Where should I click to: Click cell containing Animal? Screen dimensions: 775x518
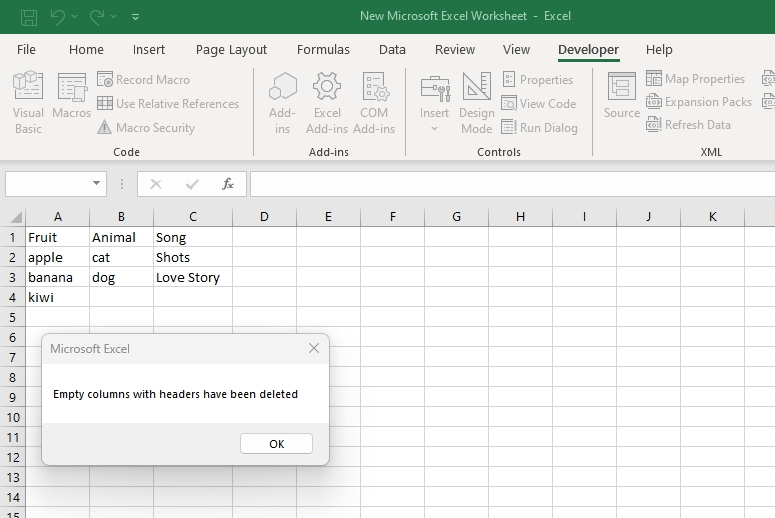(121, 237)
